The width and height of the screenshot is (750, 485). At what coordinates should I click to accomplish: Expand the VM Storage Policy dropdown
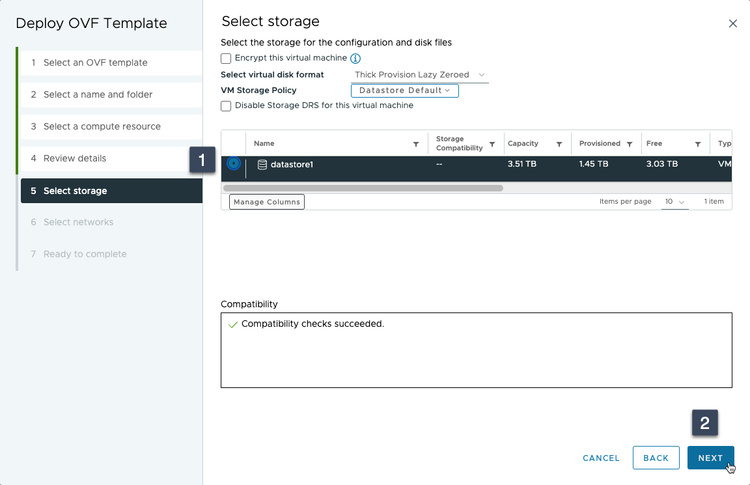tap(404, 90)
